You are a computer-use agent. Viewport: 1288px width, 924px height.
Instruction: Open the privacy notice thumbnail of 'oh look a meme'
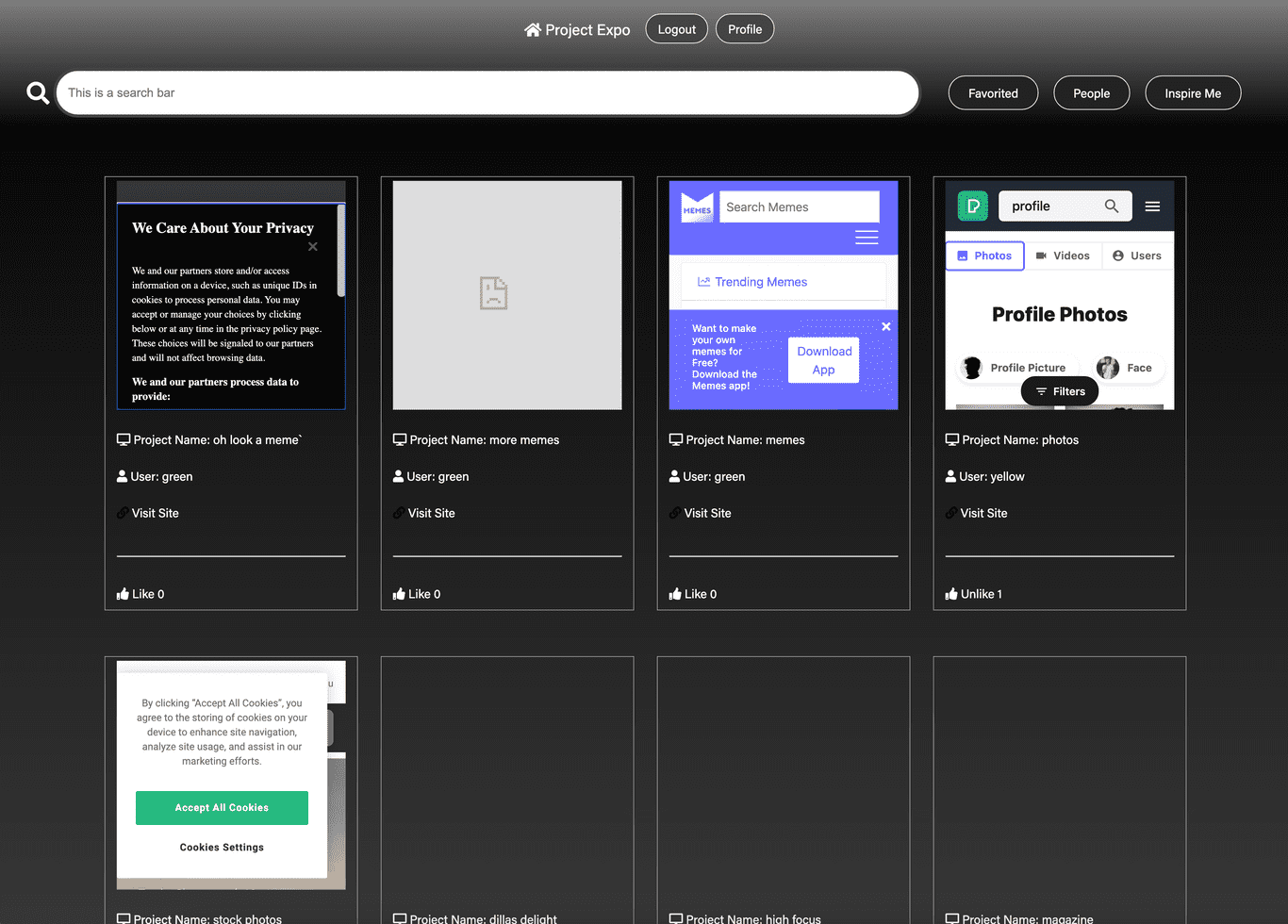231,295
